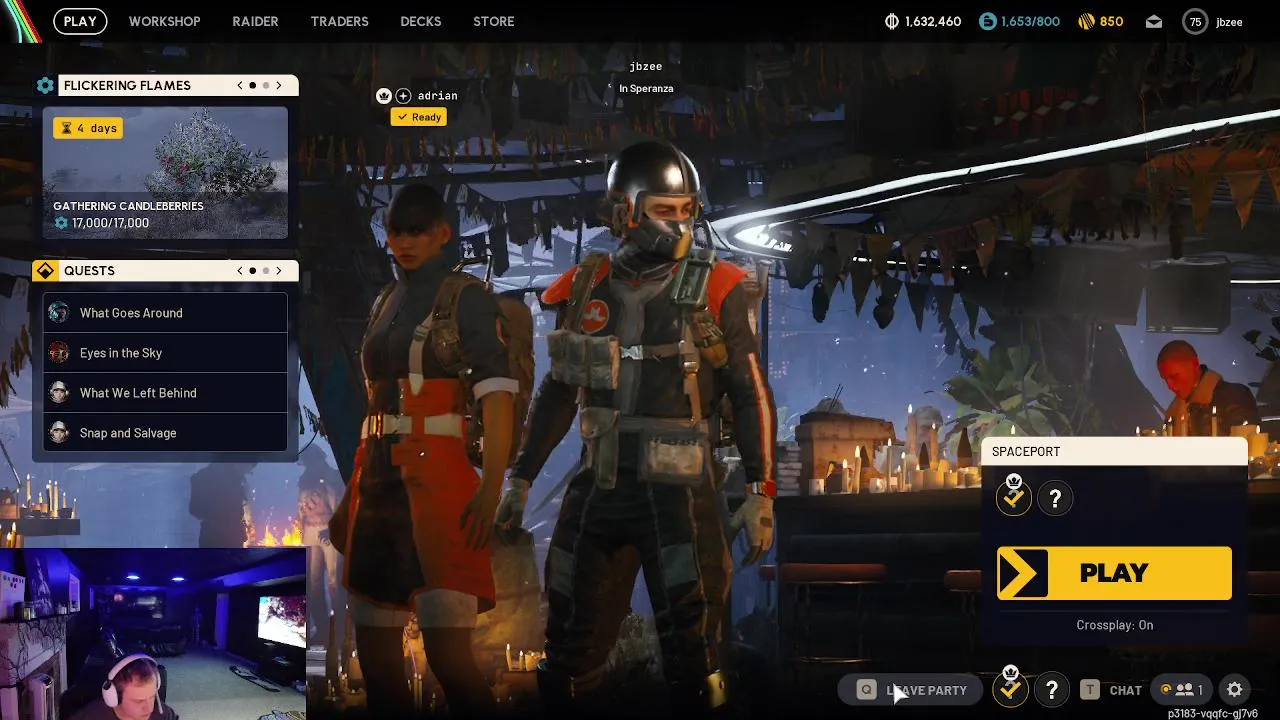1280x720 pixels.
Task: Click the jbzee name above the helmeted character
Action: click(x=645, y=66)
